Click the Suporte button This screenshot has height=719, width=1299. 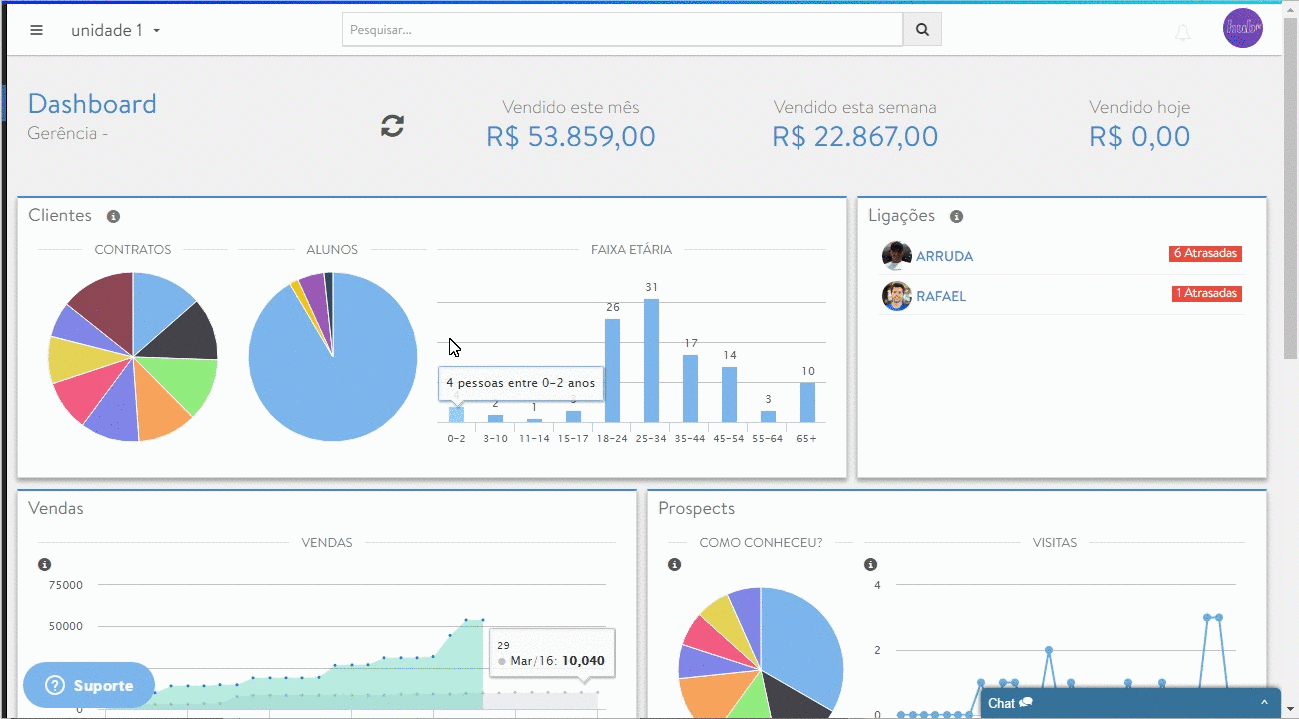pyautogui.click(x=89, y=685)
